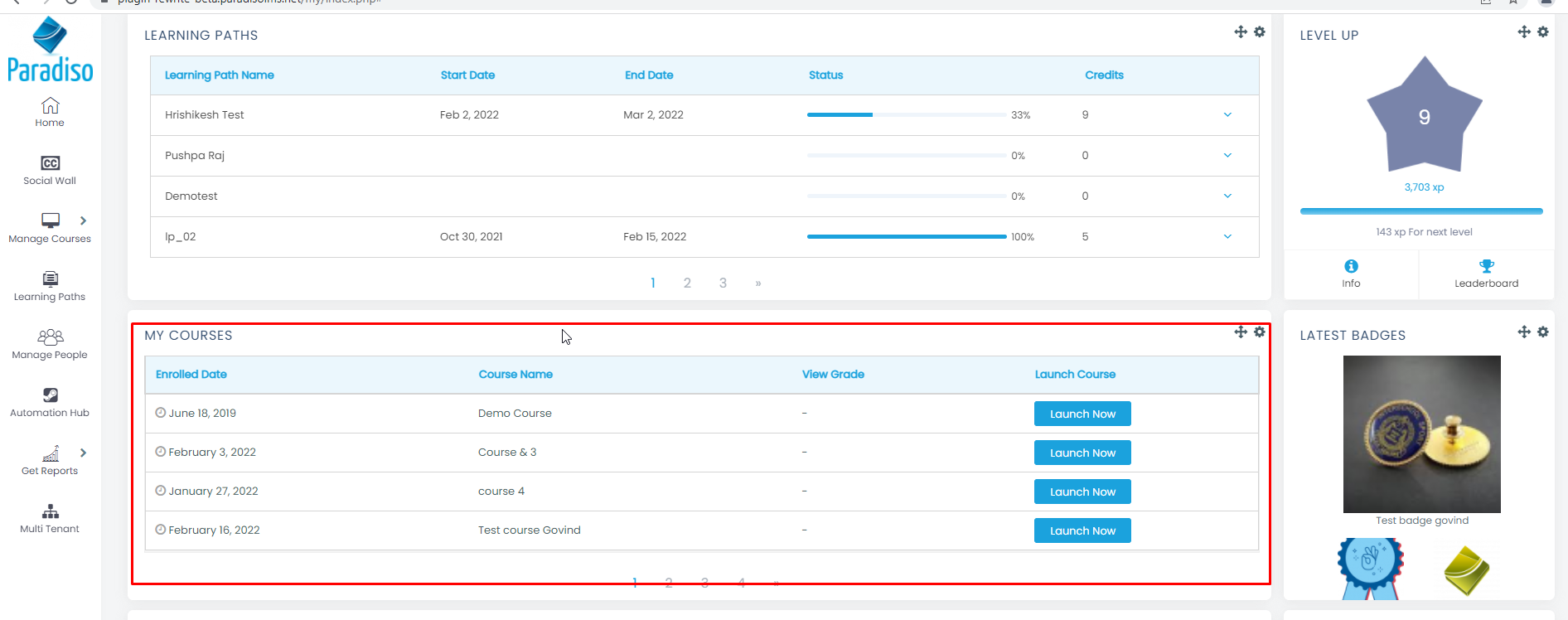Image resolution: width=1568 pixels, height=620 pixels.
Task: Open the Multi Tenant section
Action: pyautogui.click(x=50, y=512)
